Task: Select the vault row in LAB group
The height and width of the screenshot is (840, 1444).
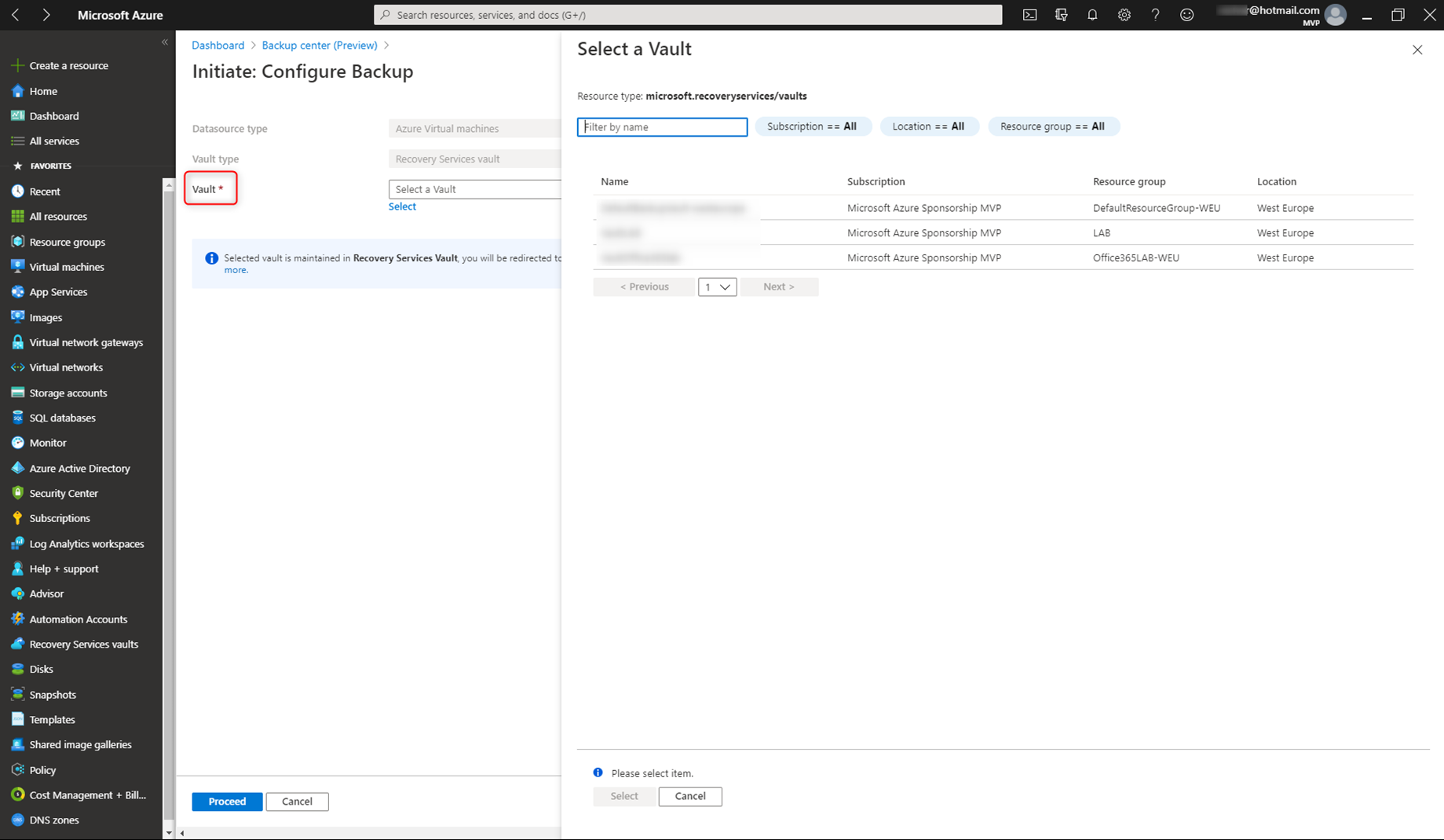Action: pyautogui.click(x=1003, y=233)
